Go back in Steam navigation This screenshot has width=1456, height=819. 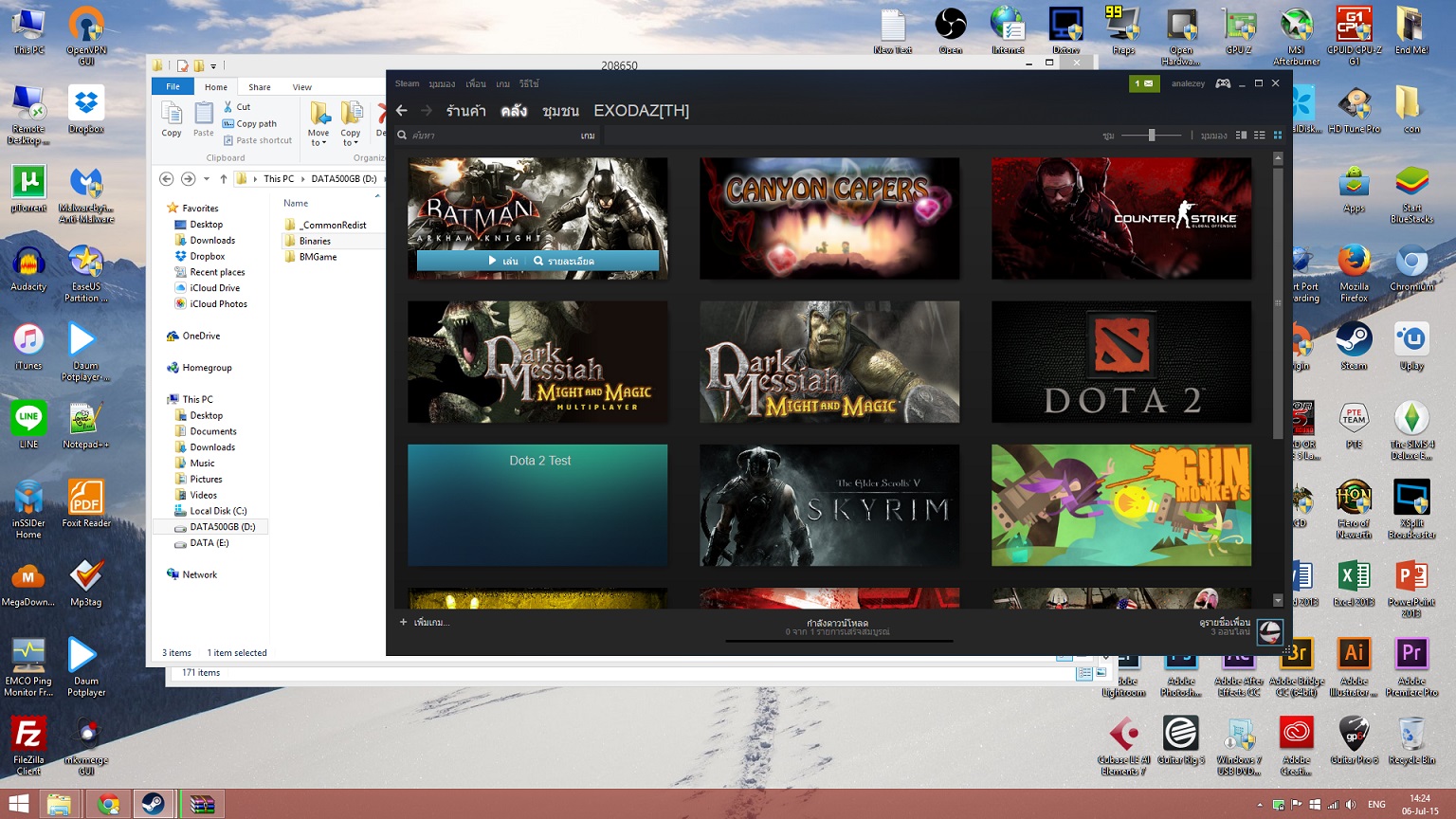pos(402,111)
